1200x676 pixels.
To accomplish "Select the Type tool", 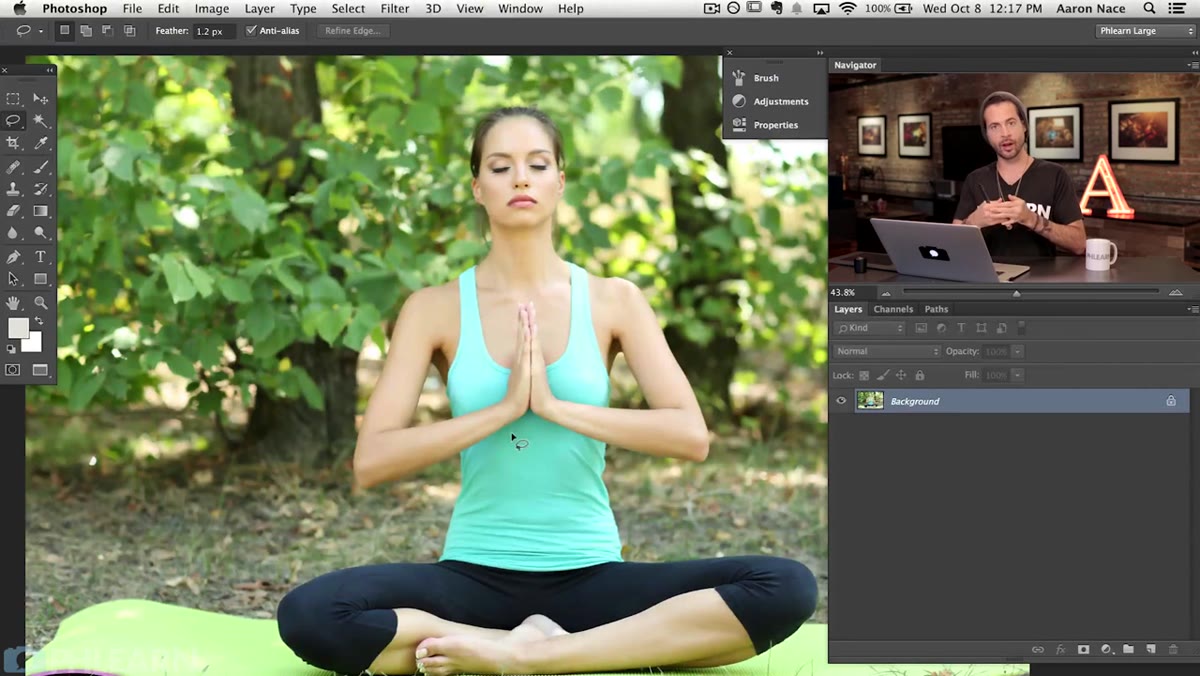I will [41, 257].
